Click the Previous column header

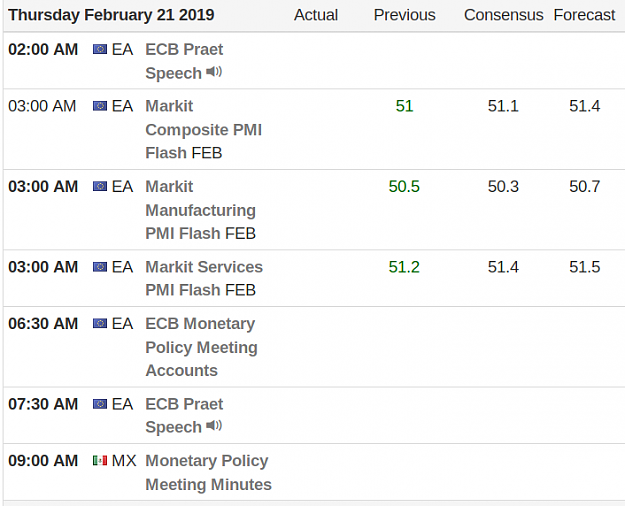tap(405, 15)
